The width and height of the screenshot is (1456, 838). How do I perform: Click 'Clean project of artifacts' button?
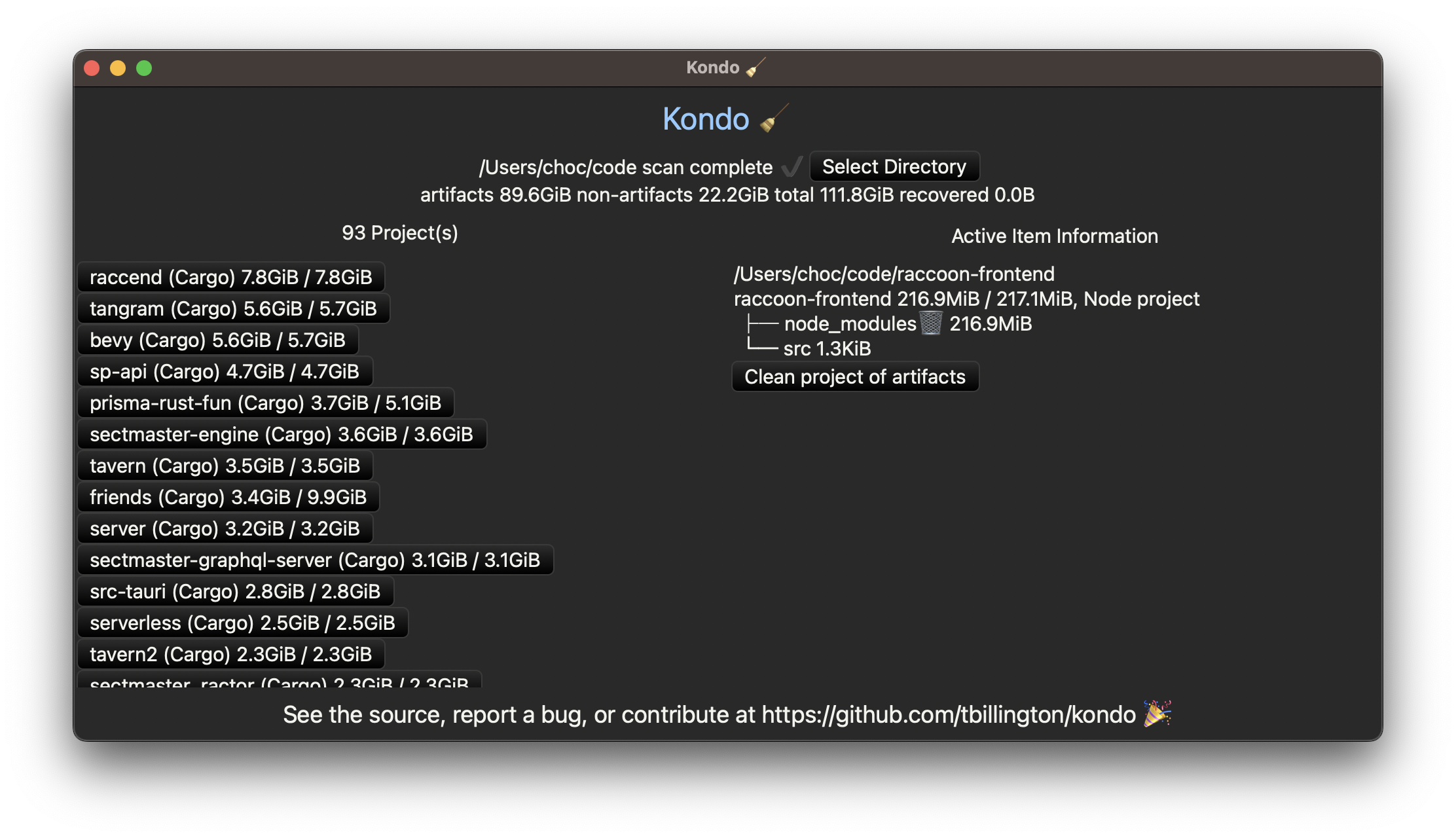pos(855,377)
